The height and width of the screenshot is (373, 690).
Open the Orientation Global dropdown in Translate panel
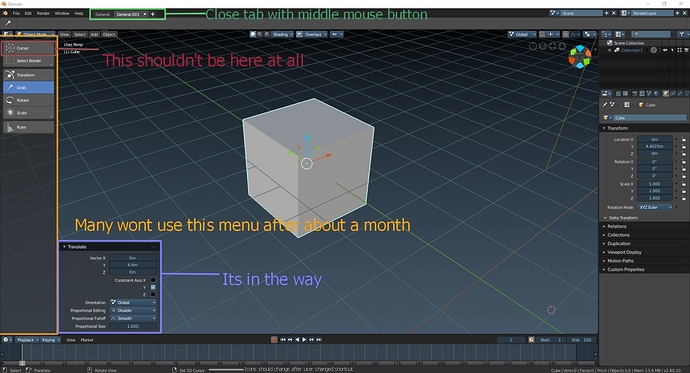click(x=133, y=303)
